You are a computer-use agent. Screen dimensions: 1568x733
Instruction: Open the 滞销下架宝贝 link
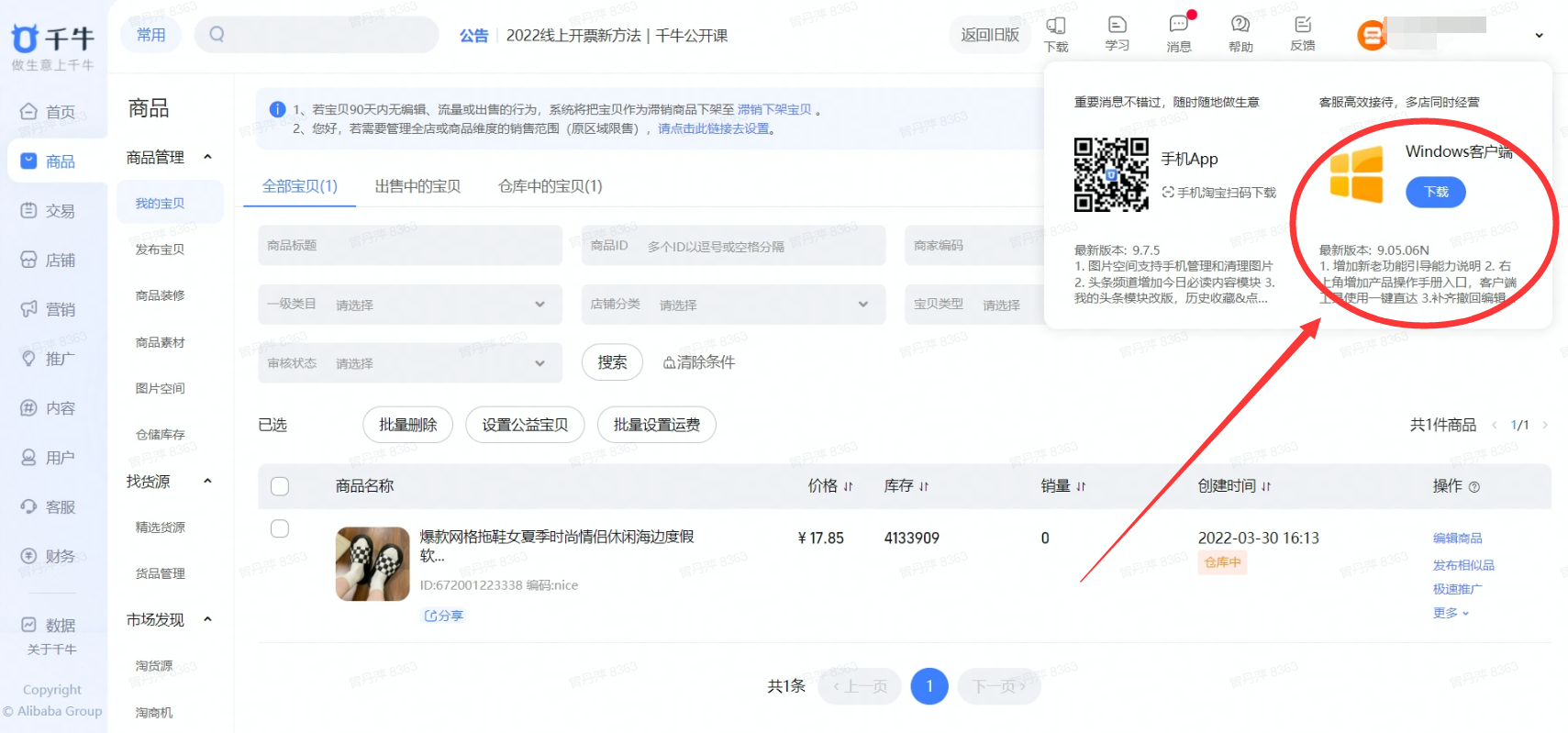[774, 109]
